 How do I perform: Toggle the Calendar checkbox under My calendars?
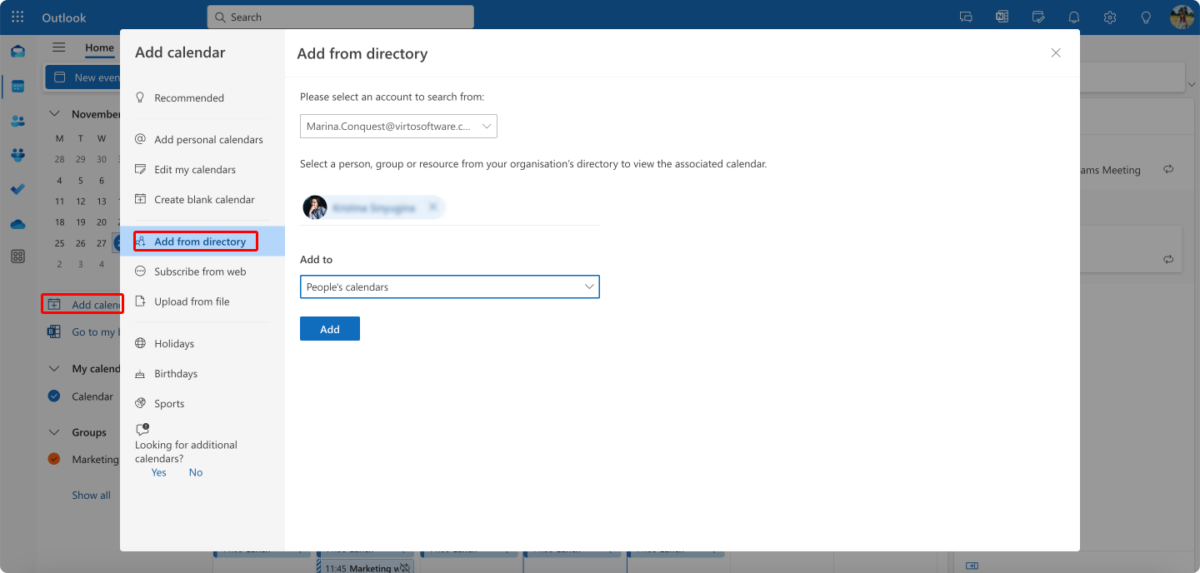(54, 396)
